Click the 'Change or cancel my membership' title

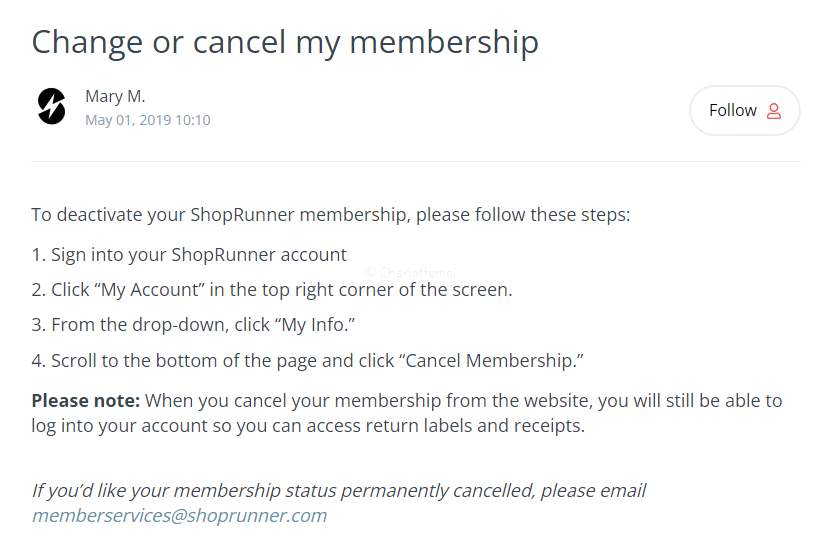coord(285,42)
